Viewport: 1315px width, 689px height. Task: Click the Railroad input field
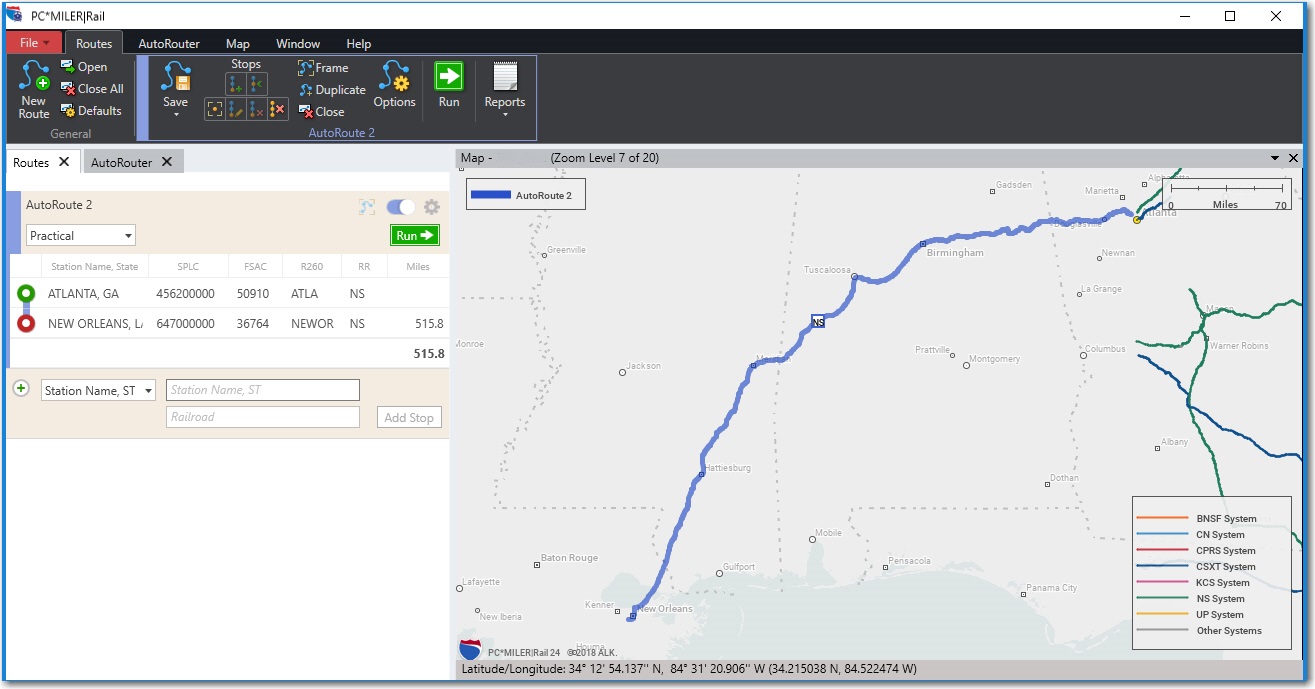click(263, 417)
